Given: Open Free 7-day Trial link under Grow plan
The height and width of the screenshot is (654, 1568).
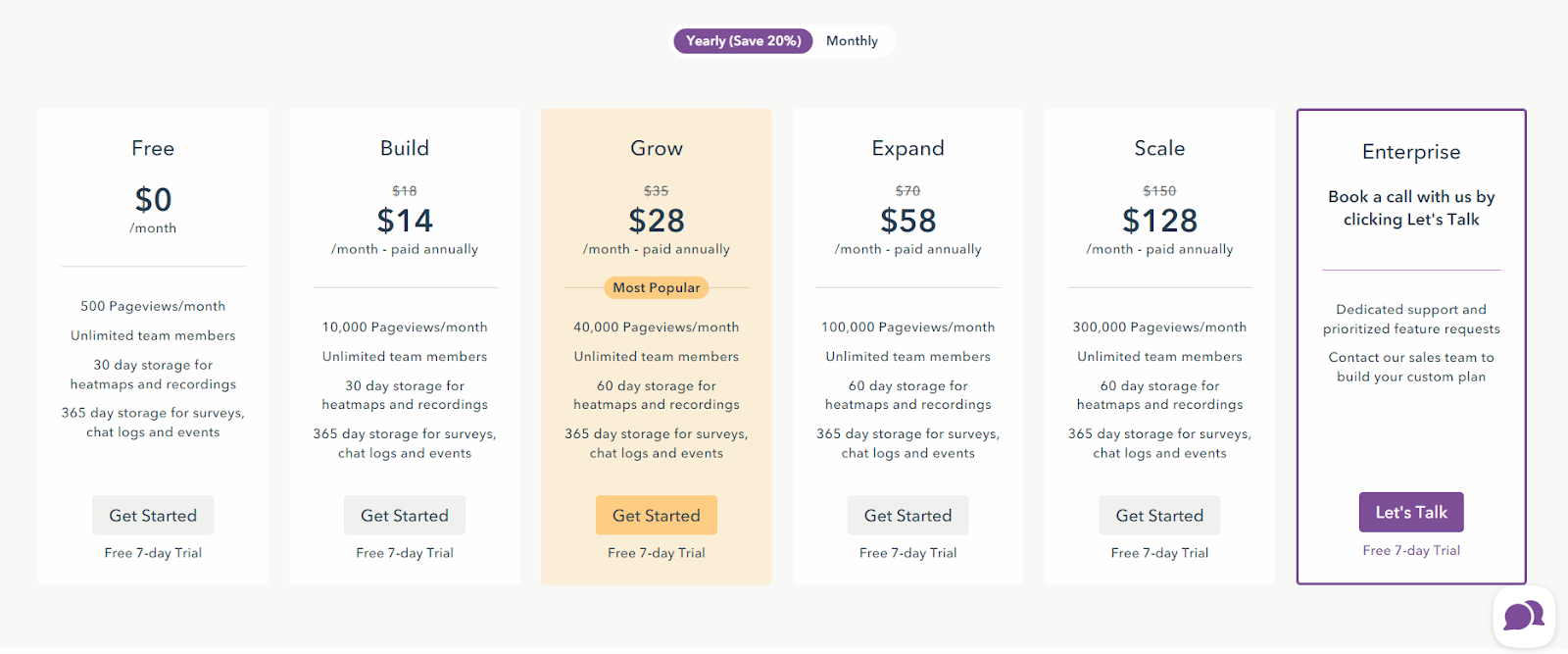Looking at the screenshot, I should click(657, 553).
